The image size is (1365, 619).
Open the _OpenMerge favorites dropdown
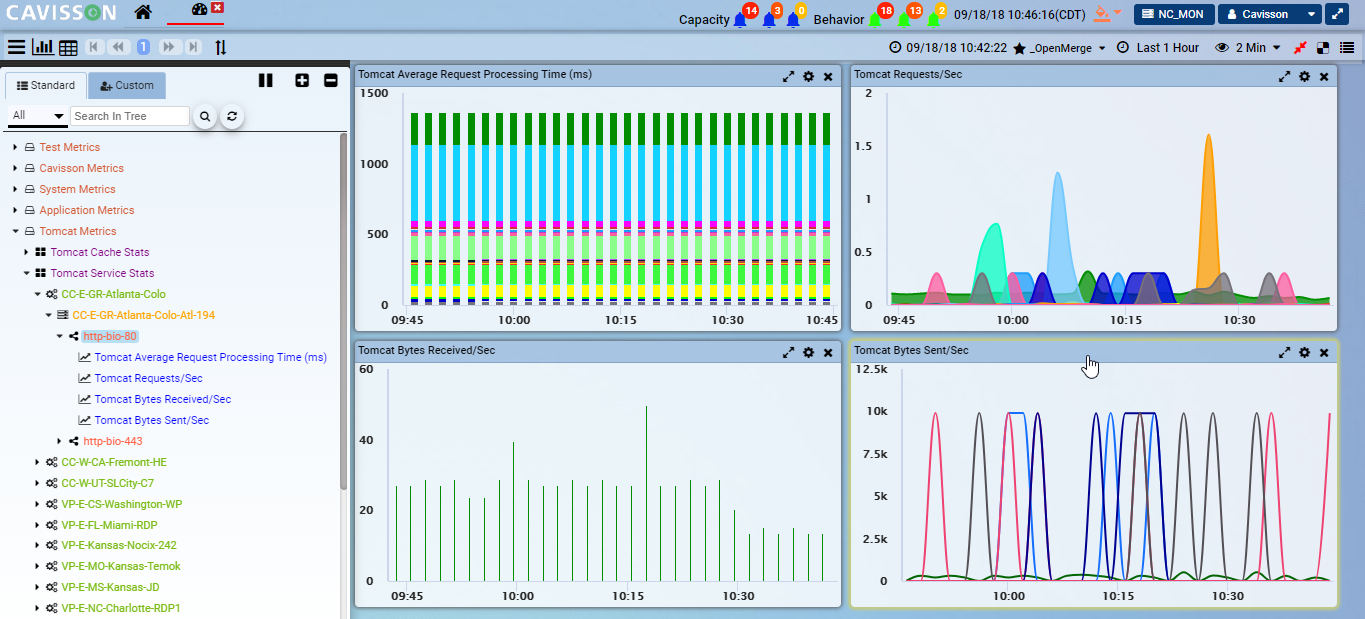pyautogui.click(x=1059, y=48)
